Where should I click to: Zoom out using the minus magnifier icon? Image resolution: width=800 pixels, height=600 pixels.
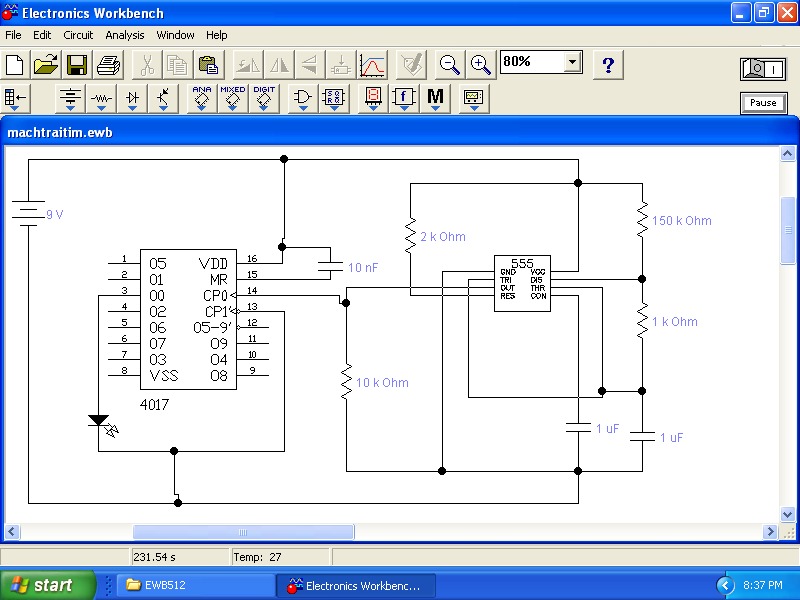pos(450,65)
